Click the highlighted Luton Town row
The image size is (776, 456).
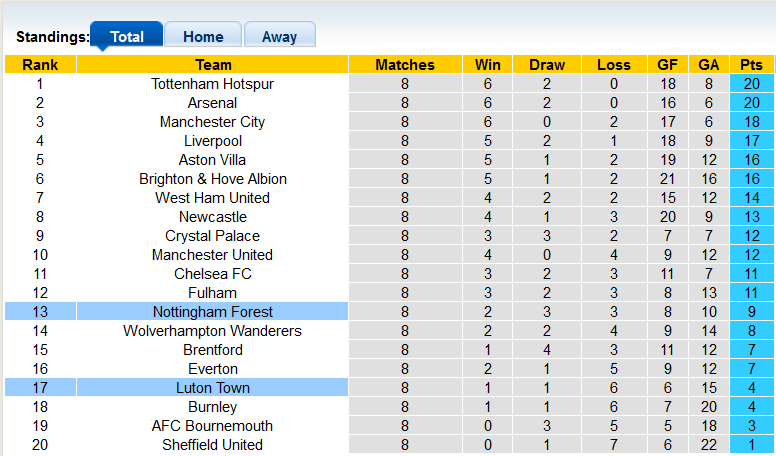[212, 388]
